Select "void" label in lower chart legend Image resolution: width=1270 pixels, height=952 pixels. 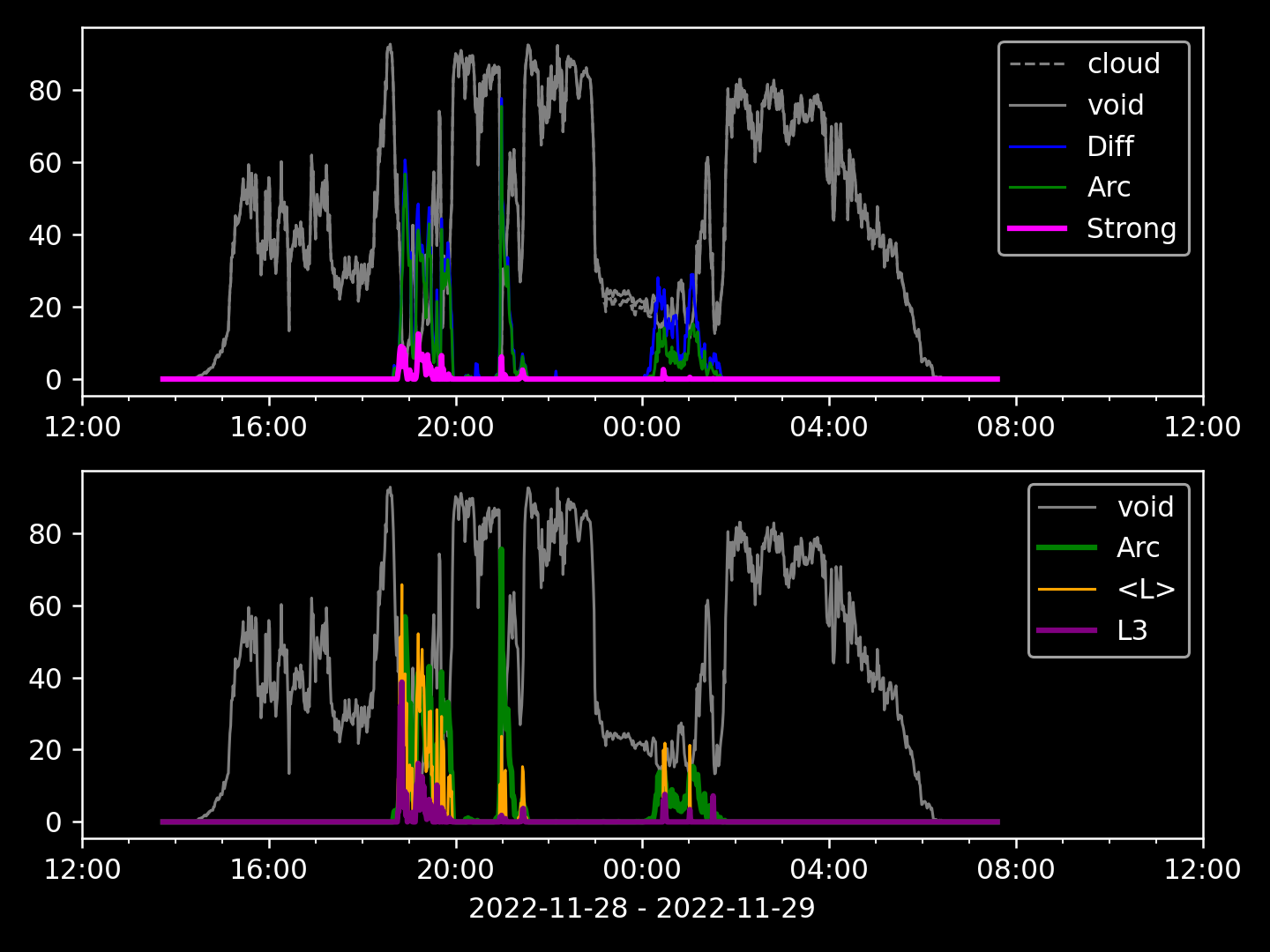click(1145, 507)
